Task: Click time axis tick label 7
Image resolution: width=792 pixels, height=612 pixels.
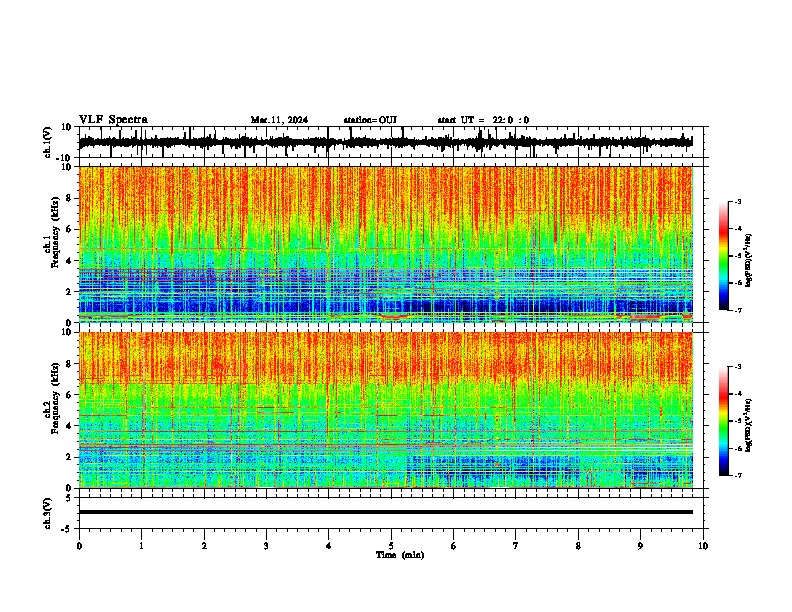Action: pos(516,546)
